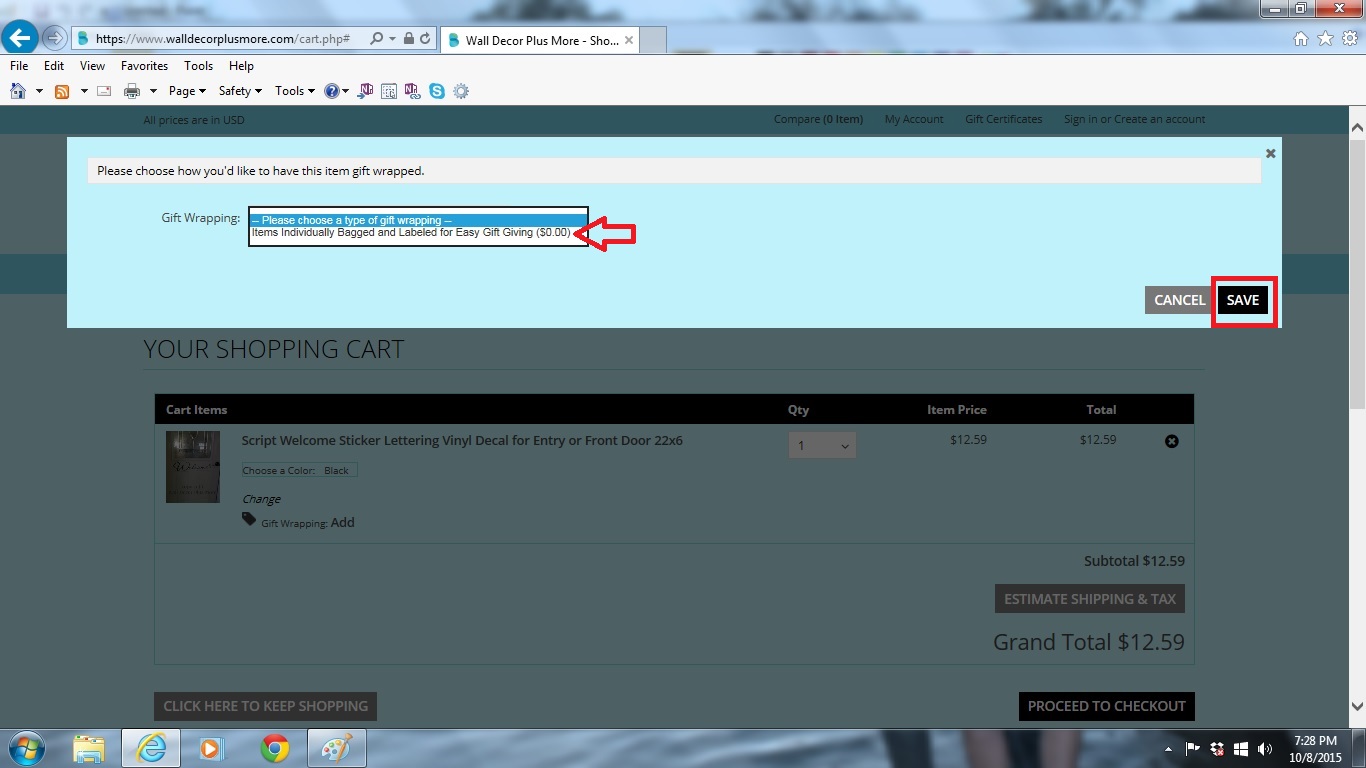Select Items Individually Bagged and Labeled option

(411, 233)
